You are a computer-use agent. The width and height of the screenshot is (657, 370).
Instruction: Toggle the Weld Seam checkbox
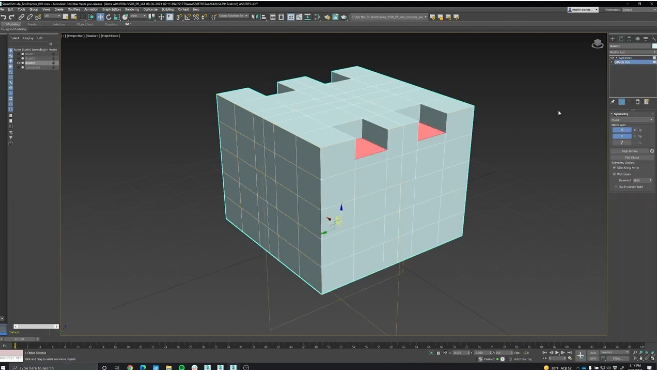coord(615,174)
